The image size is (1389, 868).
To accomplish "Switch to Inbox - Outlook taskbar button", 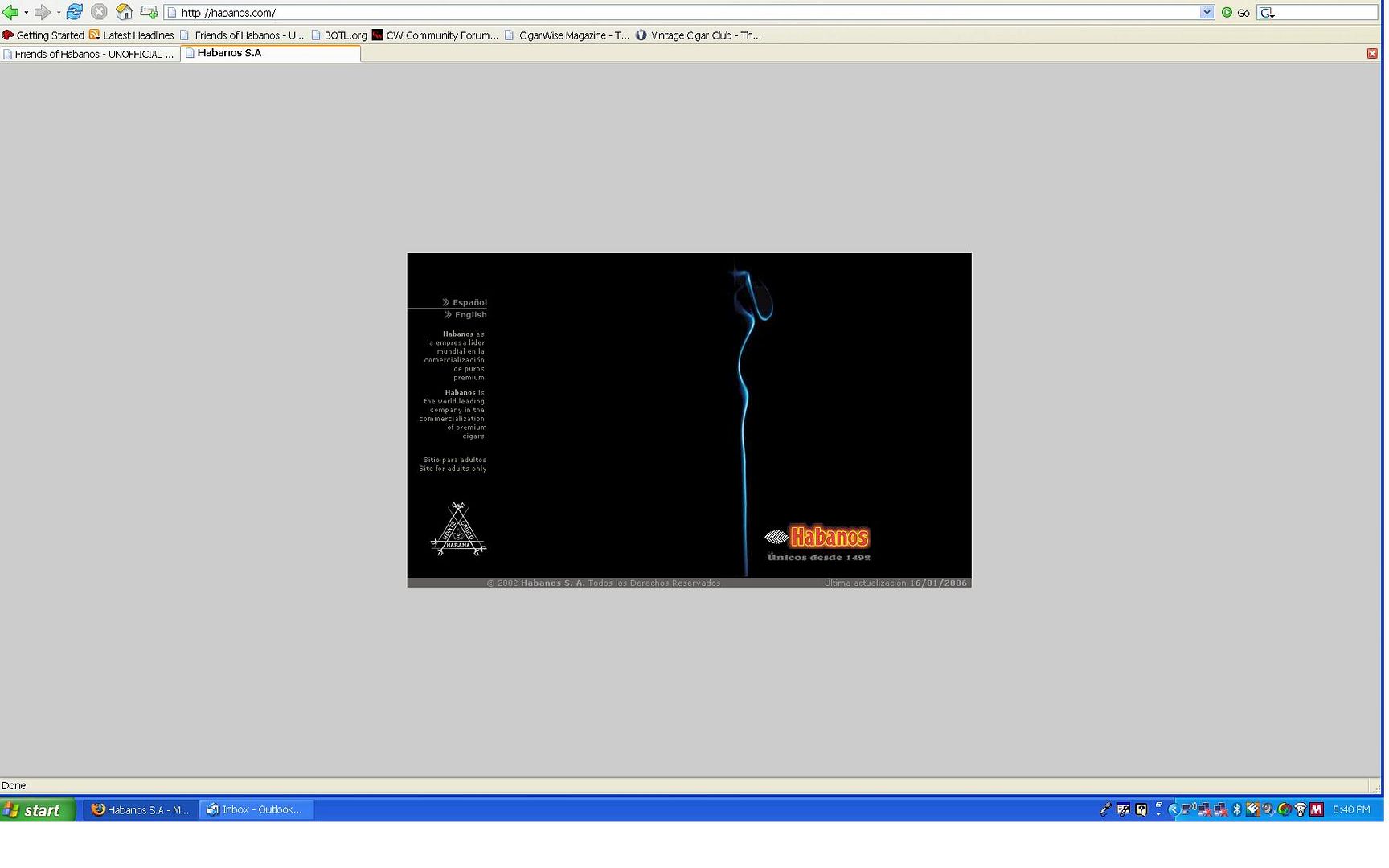I will [x=256, y=809].
